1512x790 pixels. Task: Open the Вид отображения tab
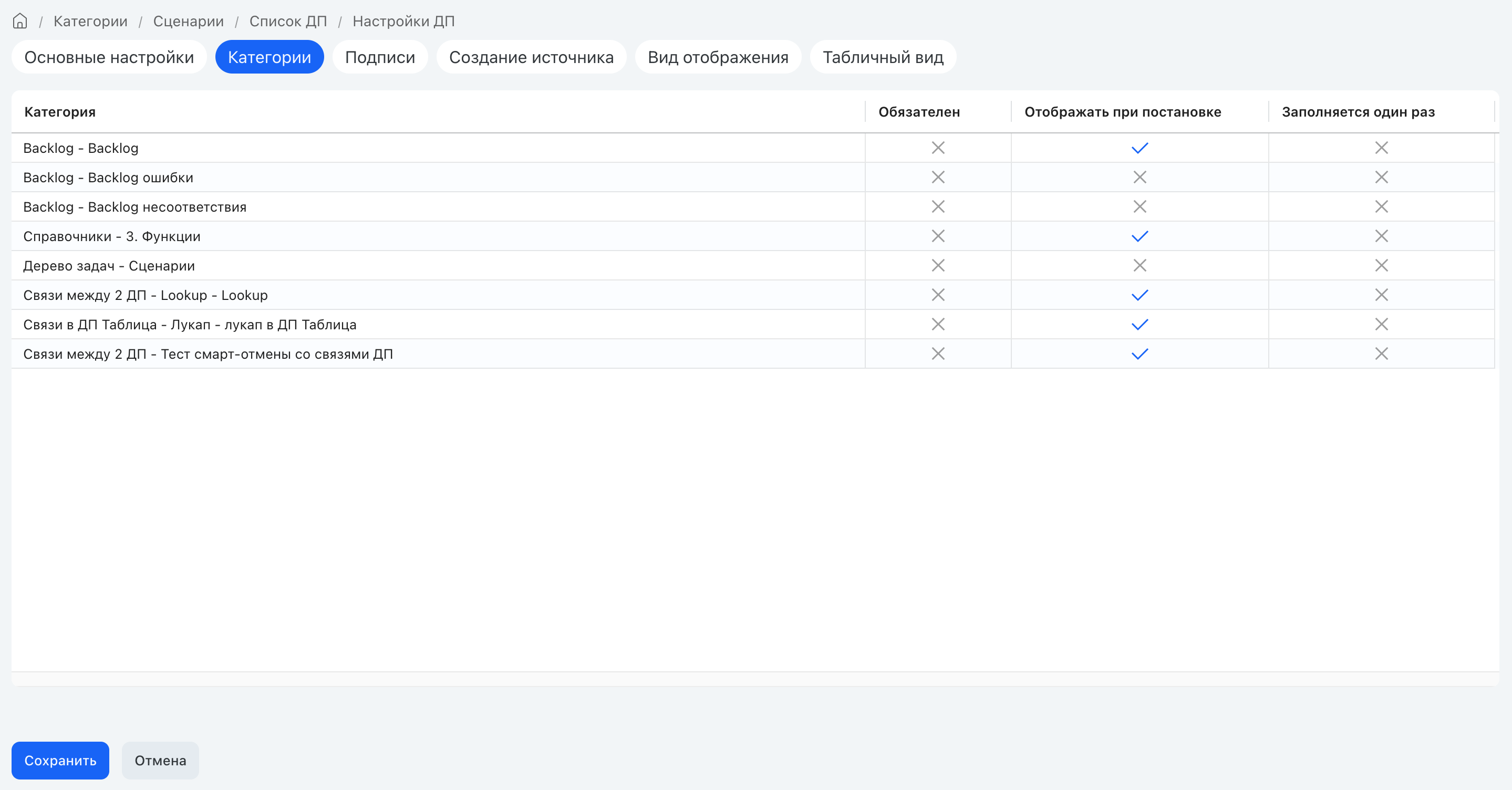tap(718, 57)
